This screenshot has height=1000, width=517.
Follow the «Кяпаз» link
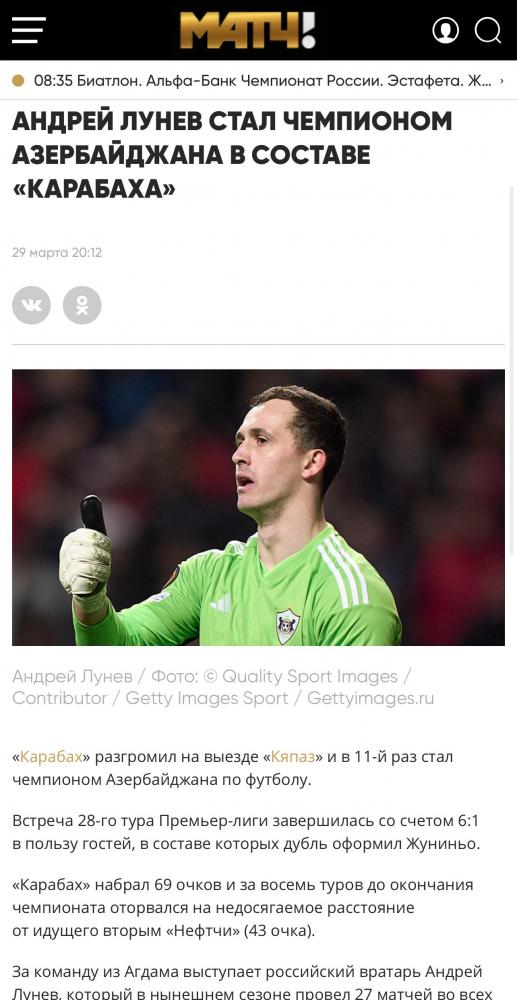(x=293, y=757)
